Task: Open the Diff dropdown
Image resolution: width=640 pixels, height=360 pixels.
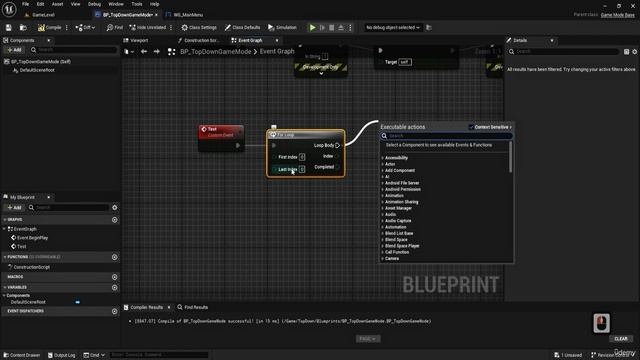Action: click(x=85, y=27)
